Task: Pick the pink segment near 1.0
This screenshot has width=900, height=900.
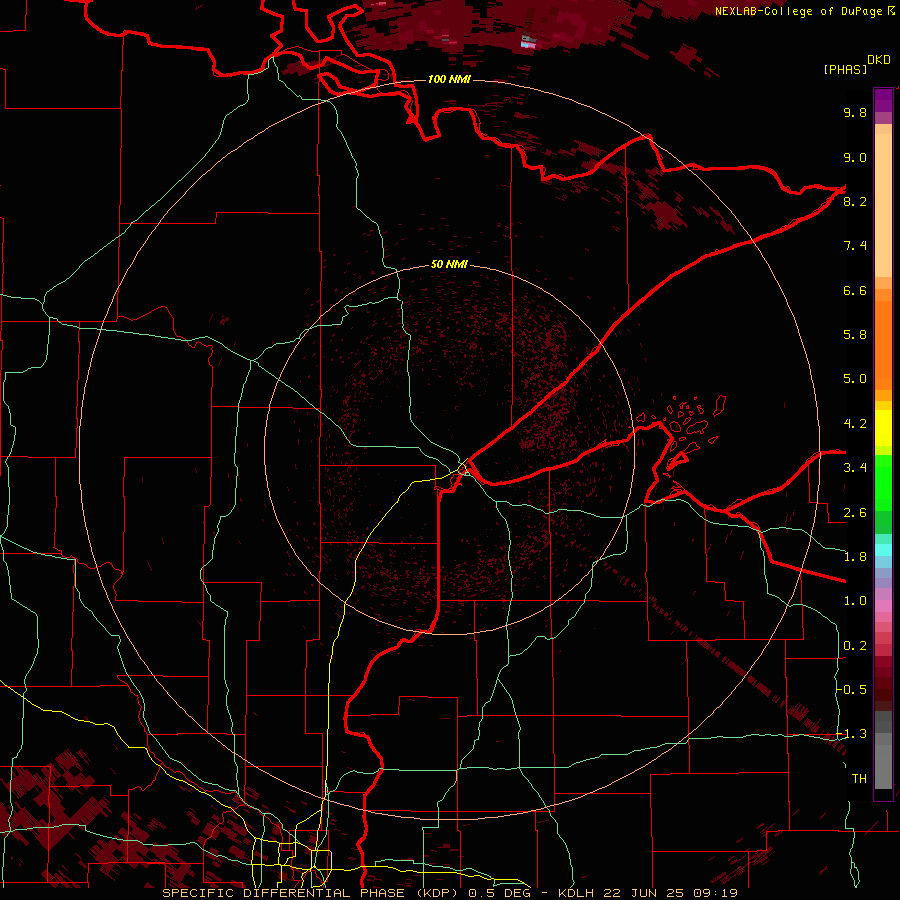Action: pyautogui.click(x=883, y=606)
